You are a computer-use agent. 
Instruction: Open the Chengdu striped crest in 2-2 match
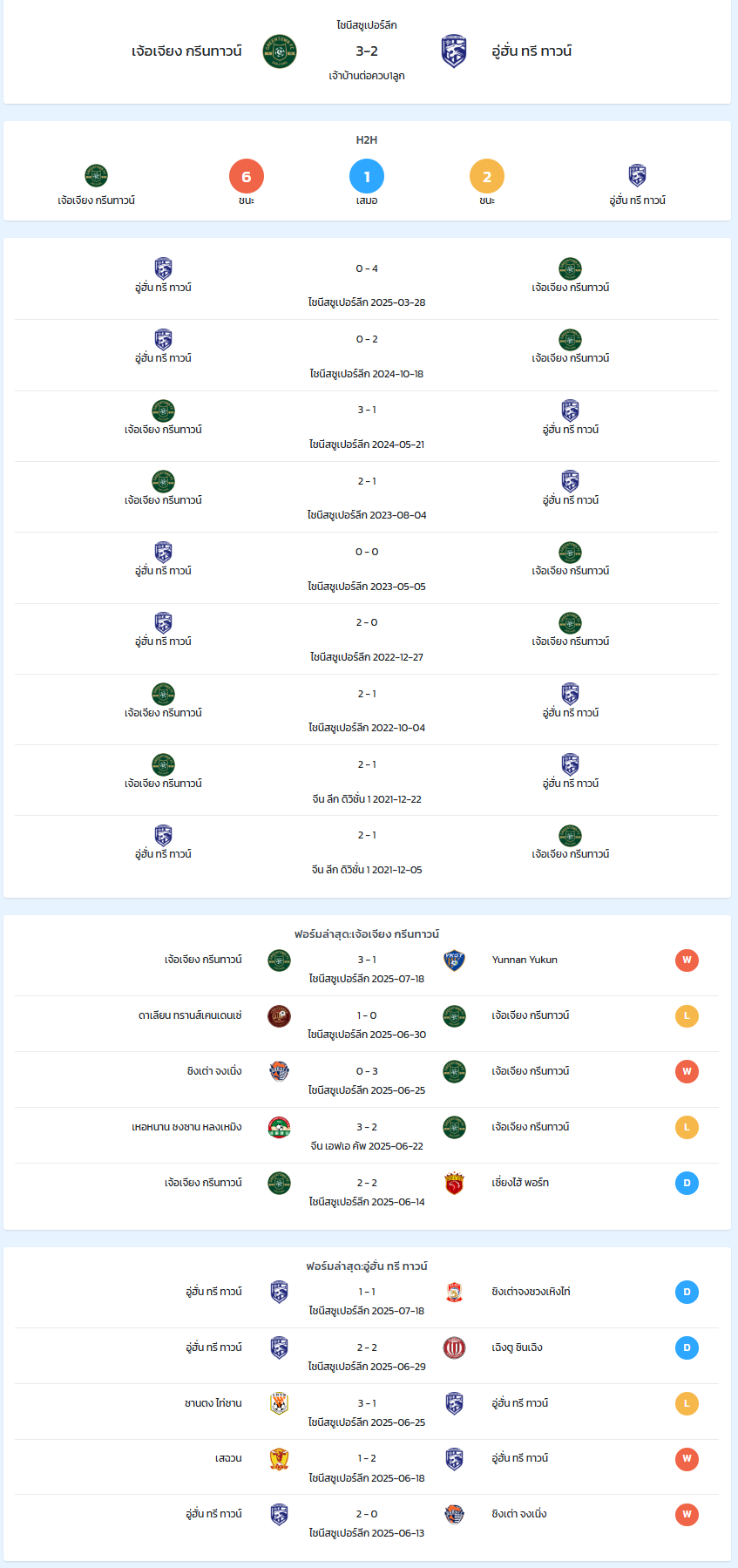[454, 1348]
